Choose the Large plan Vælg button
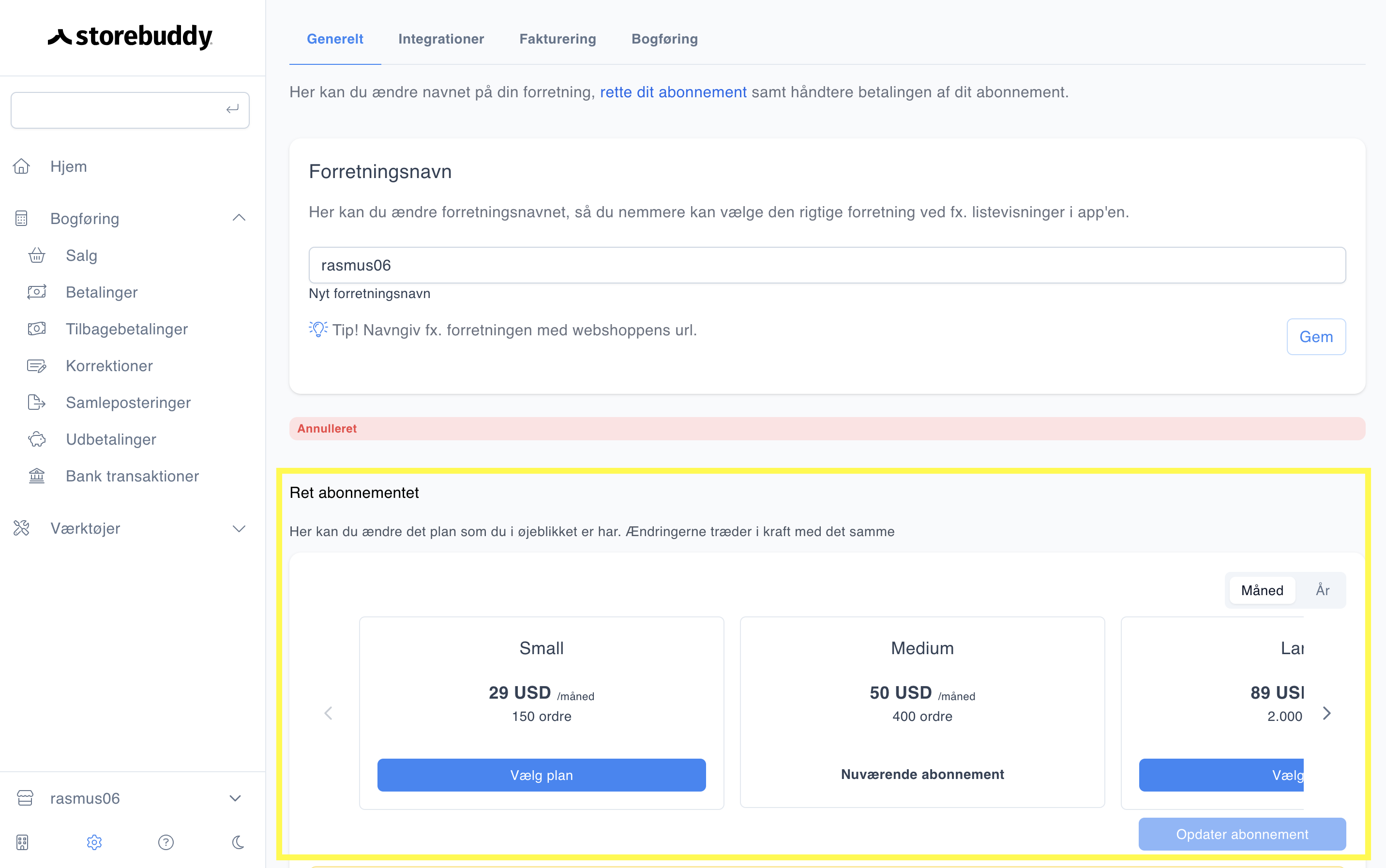The image size is (1386, 868). click(1221, 775)
